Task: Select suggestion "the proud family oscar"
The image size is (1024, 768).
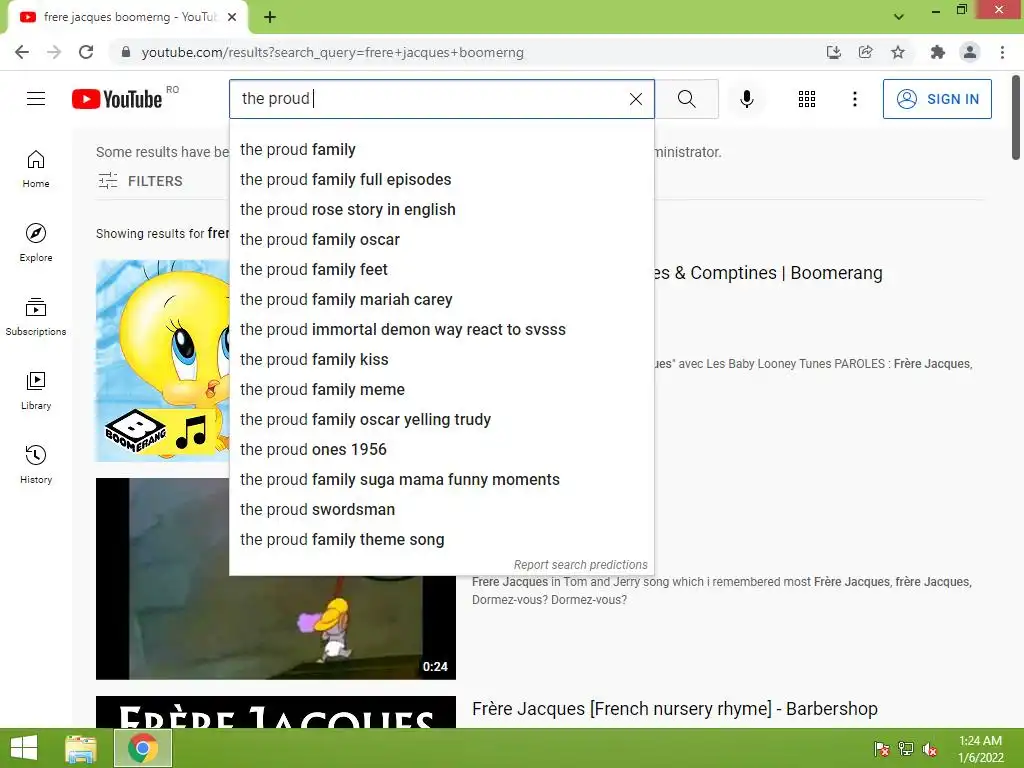Action: (441, 240)
